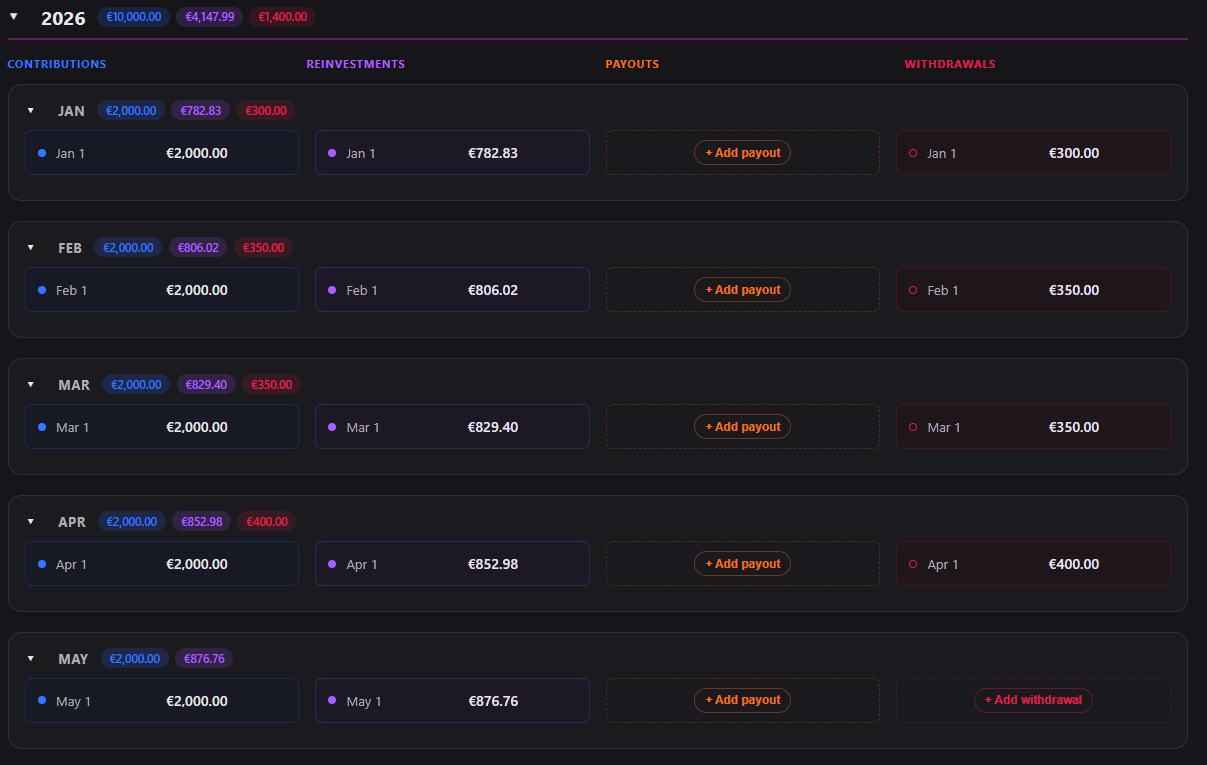Add a payout for March

(742, 426)
